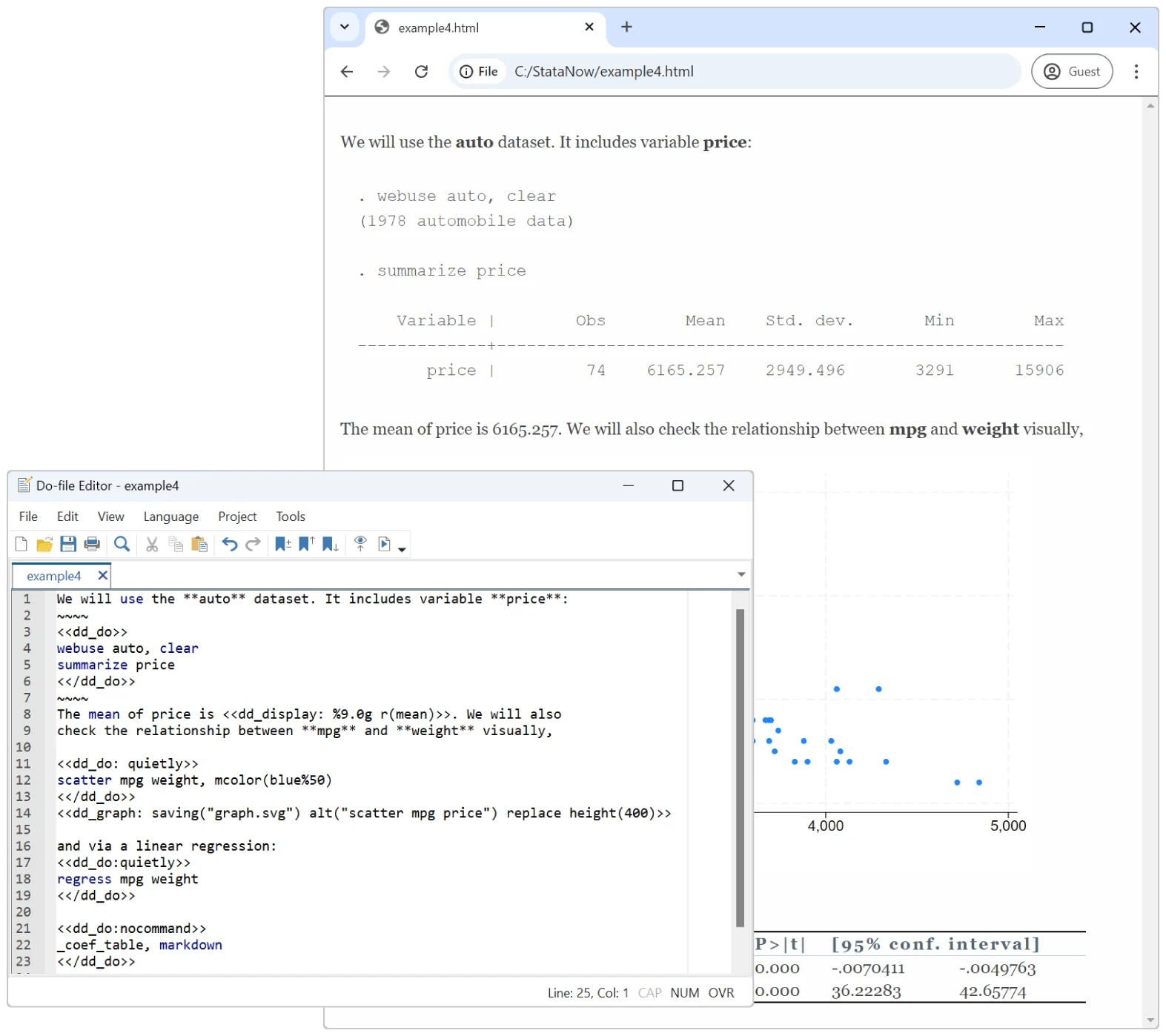Open the Language menu
The image size is (1166, 1036).
coord(171,517)
